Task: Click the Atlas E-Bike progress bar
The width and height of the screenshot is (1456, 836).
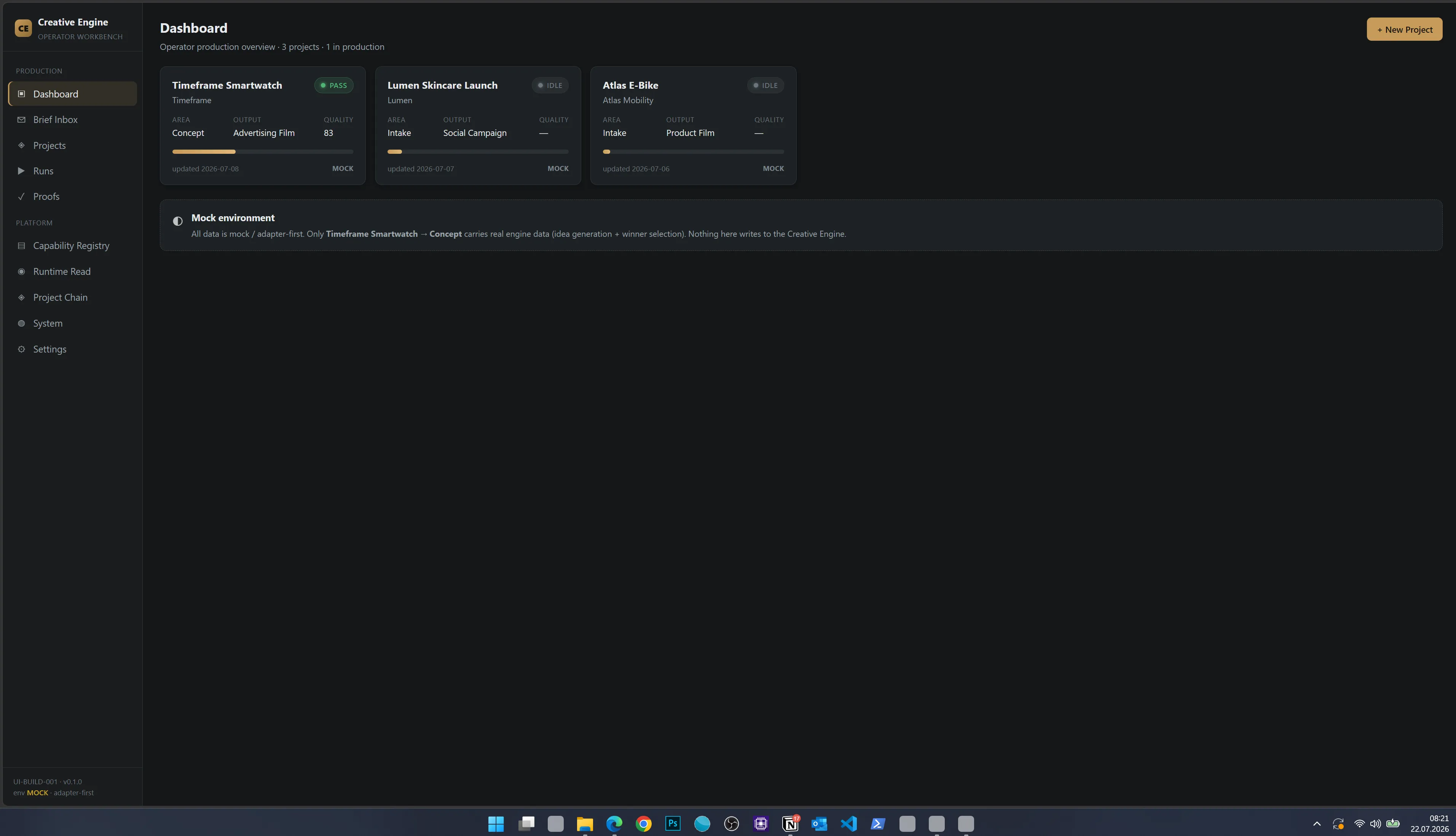Action: (x=693, y=152)
